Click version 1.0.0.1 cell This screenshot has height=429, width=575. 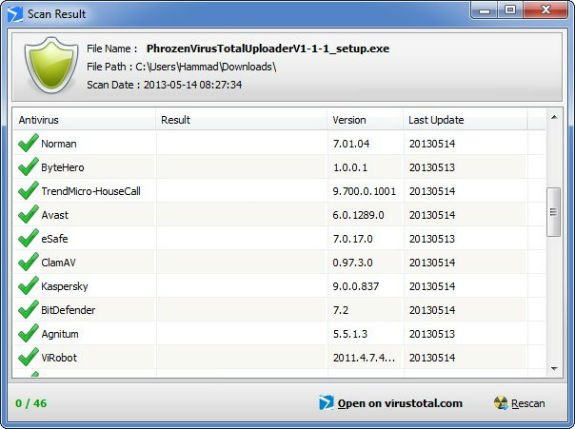[x=350, y=168]
